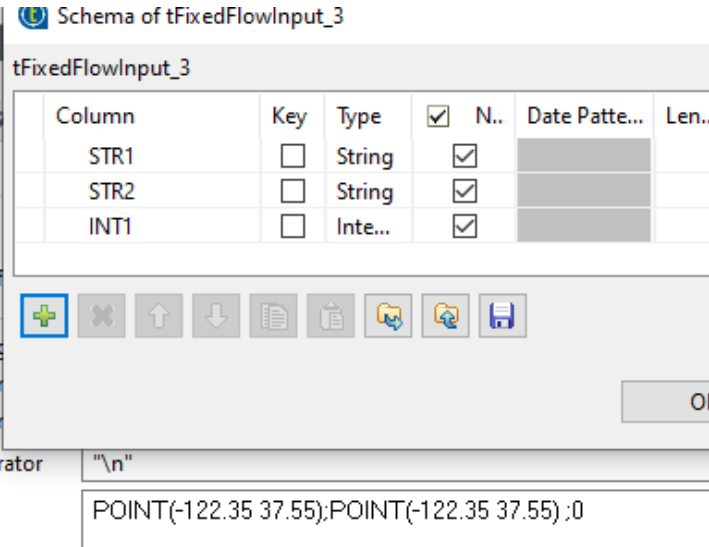Screen dimensions: 709x547
Task: Uncheck the Nullable checkbox for STR2
Action: 465,192
